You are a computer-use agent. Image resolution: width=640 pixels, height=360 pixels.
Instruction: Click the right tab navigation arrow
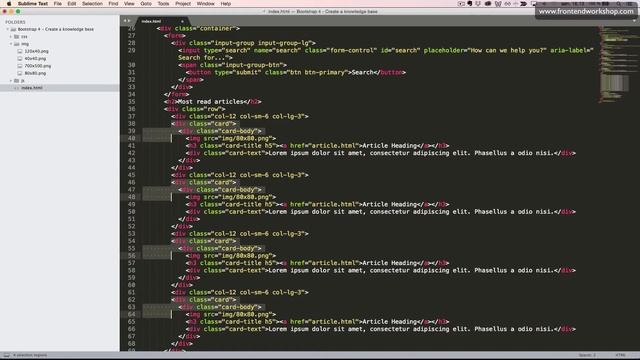[129, 21]
